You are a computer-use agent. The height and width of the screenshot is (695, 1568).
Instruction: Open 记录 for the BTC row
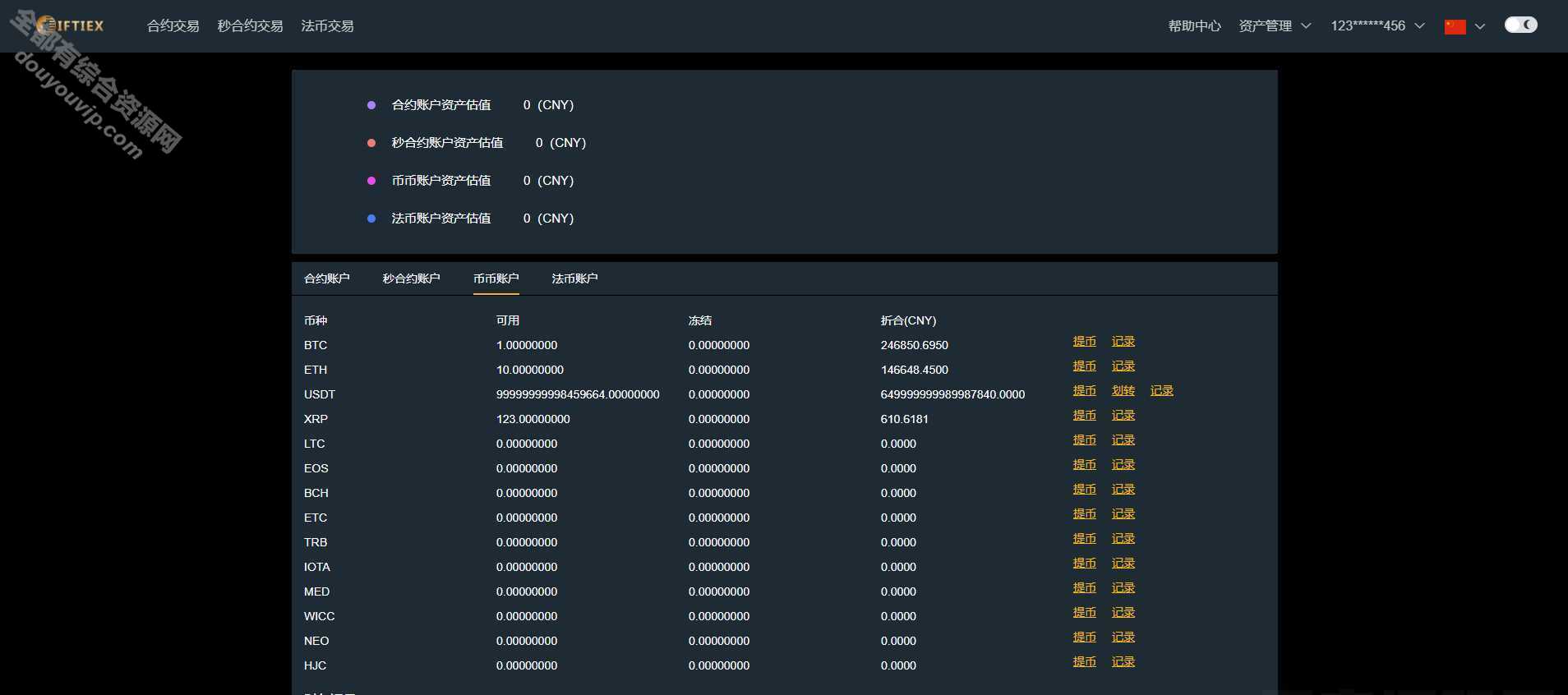[x=1123, y=341]
